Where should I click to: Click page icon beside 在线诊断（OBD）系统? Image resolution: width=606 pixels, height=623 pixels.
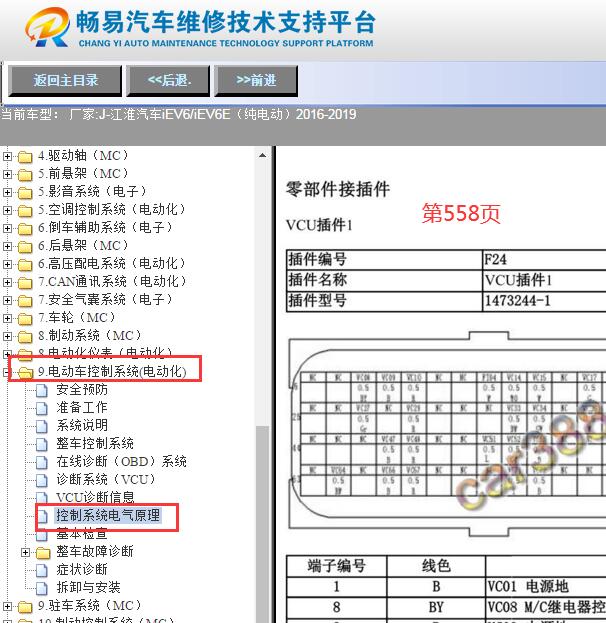click(x=42, y=462)
